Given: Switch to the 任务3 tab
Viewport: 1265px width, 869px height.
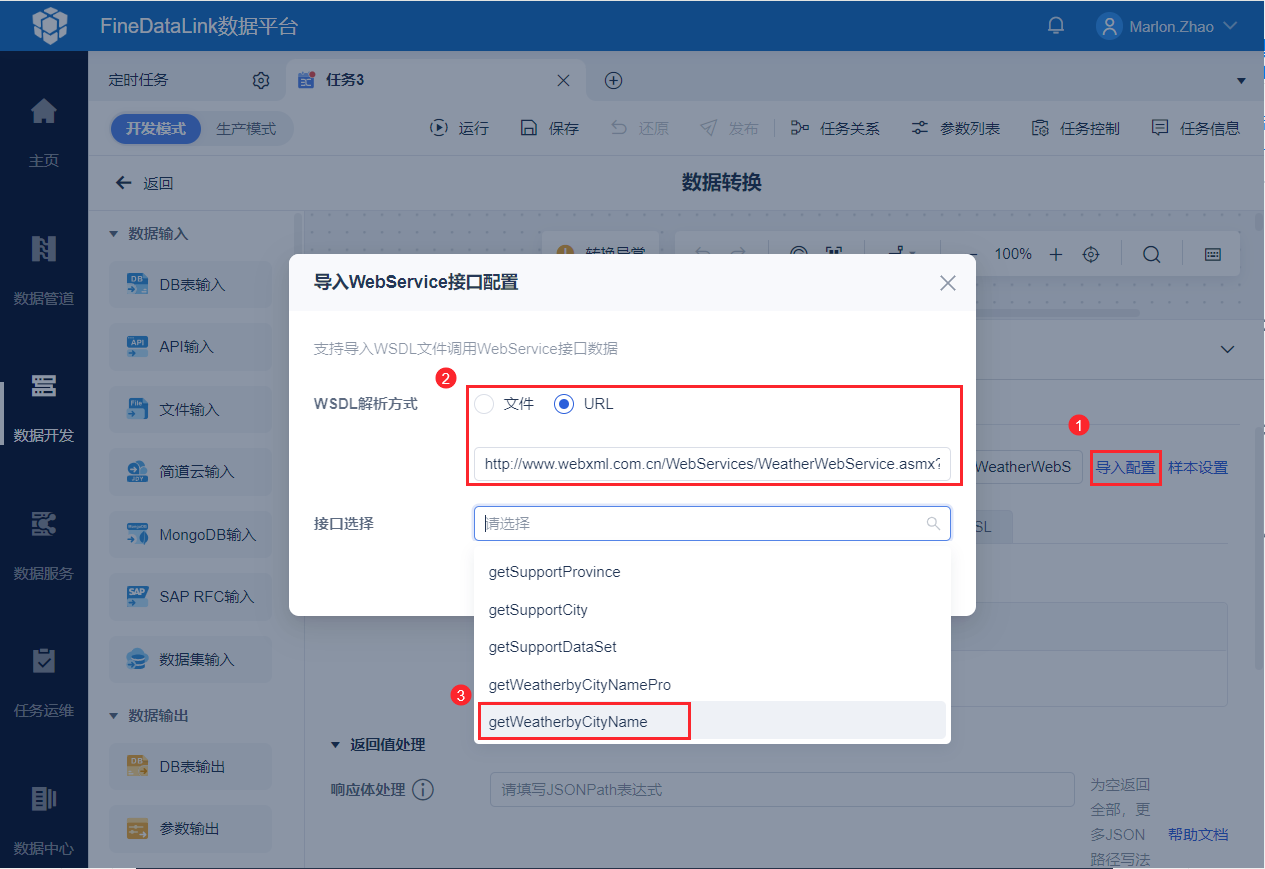Looking at the screenshot, I should tap(345, 81).
